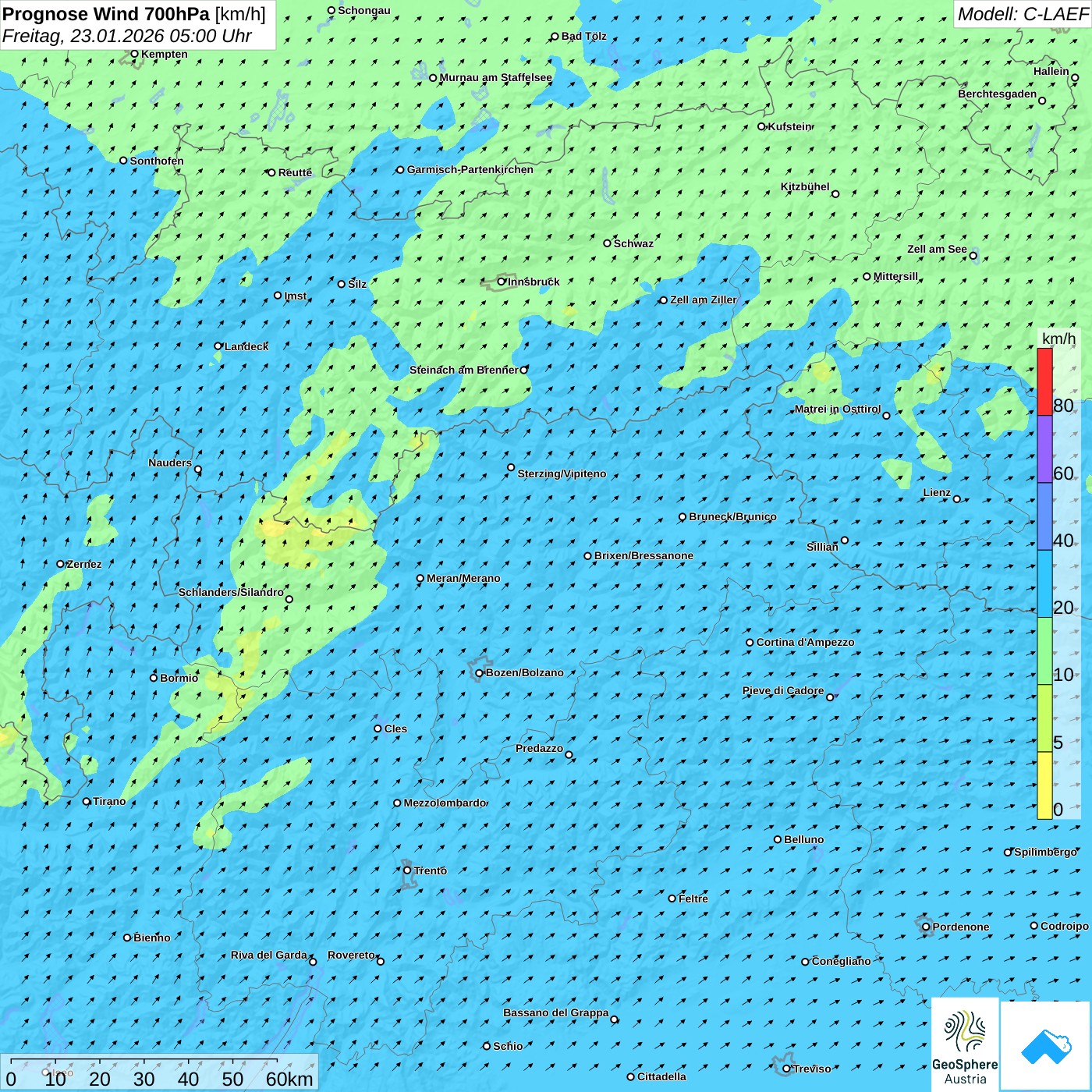Viewport: 1092px width, 1092px height.
Task: Click the 'Nauders' label
Action: [x=170, y=463]
